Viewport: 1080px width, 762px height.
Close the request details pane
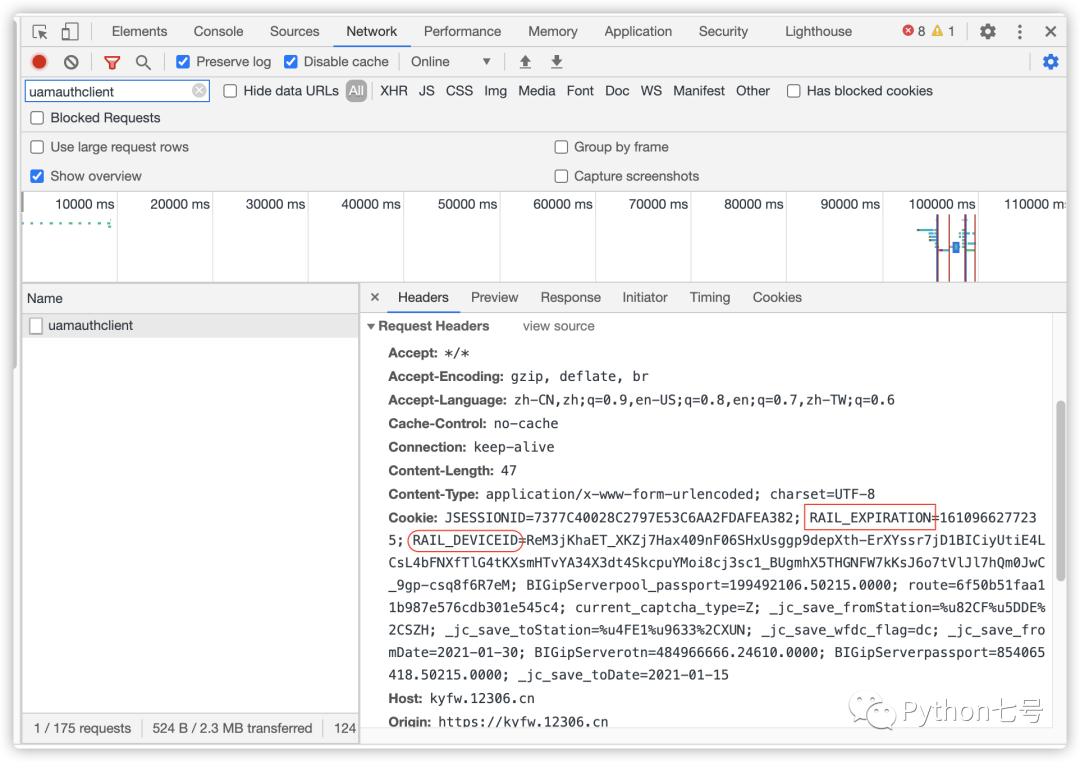(375, 297)
